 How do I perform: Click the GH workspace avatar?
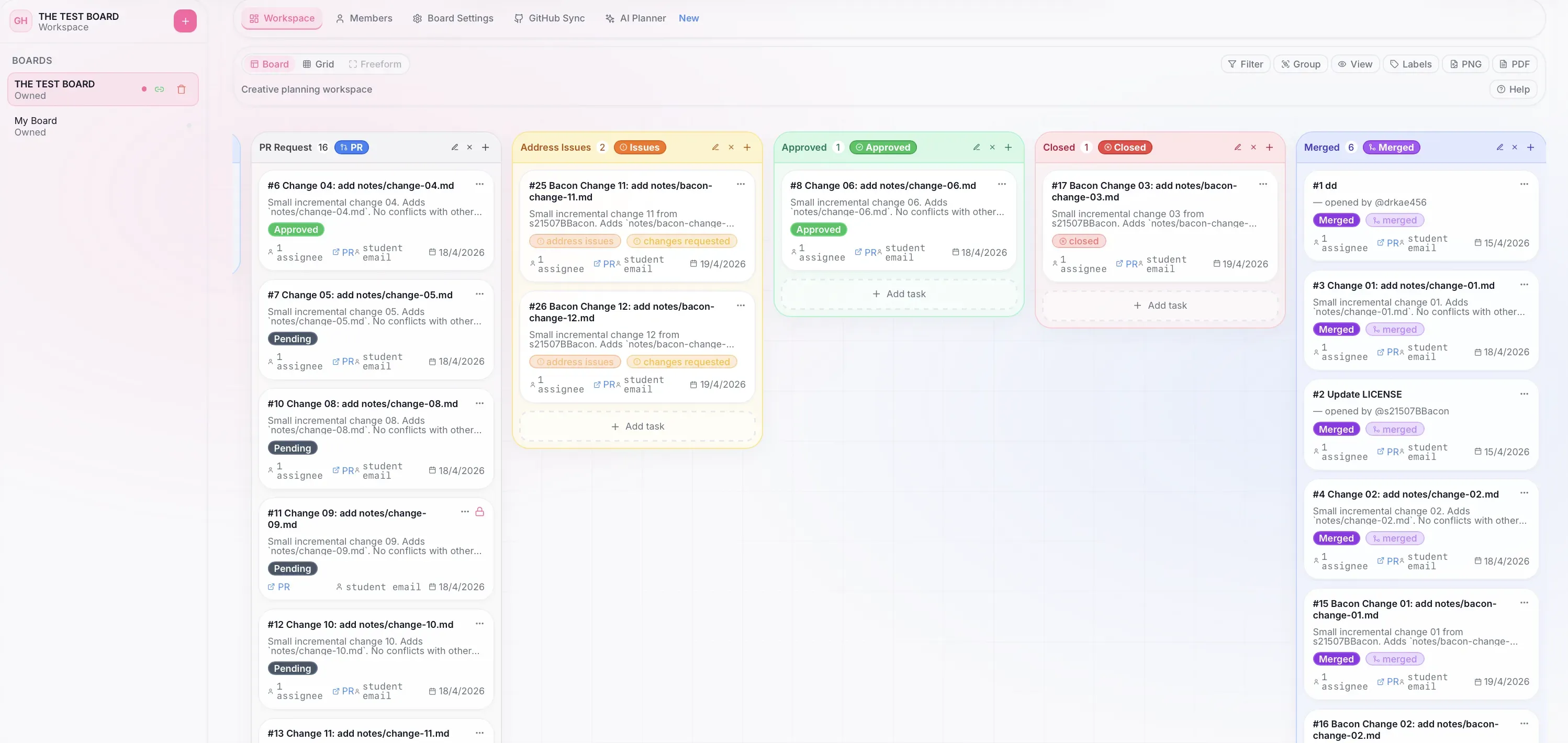(21, 21)
